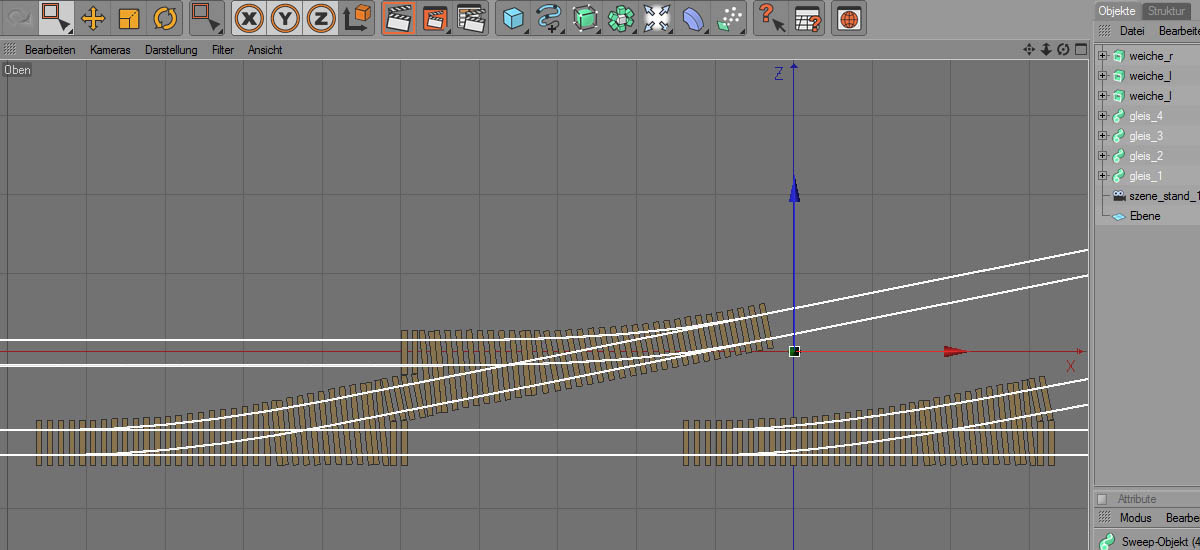This screenshot has height=550, width=1200.
Task: Switch to the Struktur tab
Action: click(x=1166, y=11)
